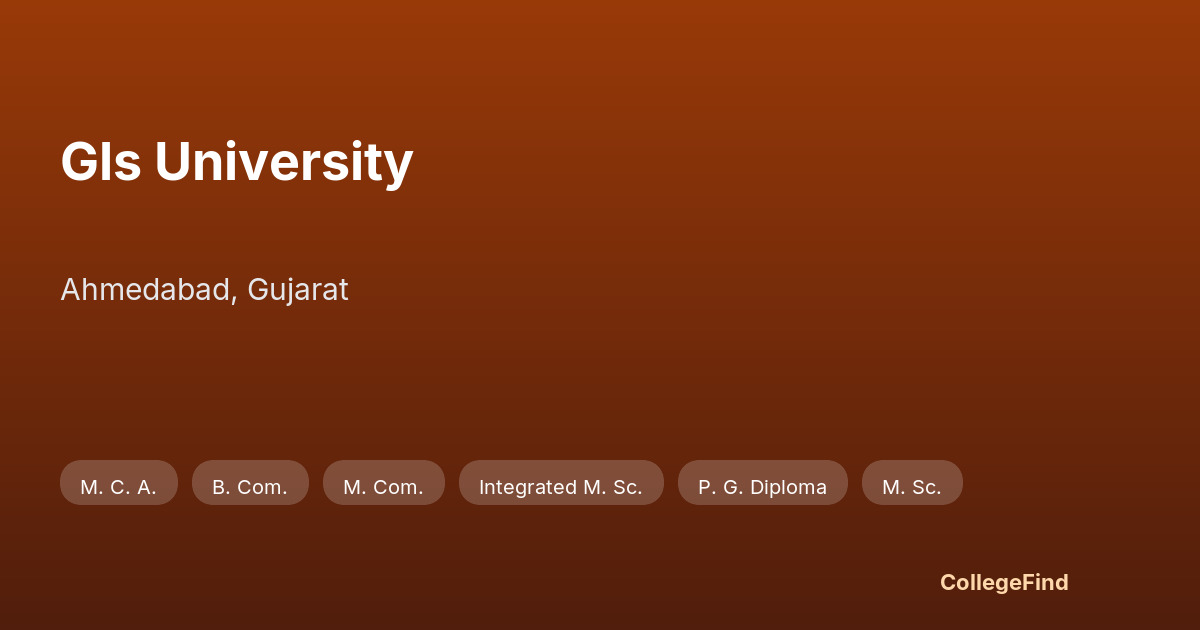Pick the first course tag, M. C. A.
1200x630 pixels.
tap(118, 487)
